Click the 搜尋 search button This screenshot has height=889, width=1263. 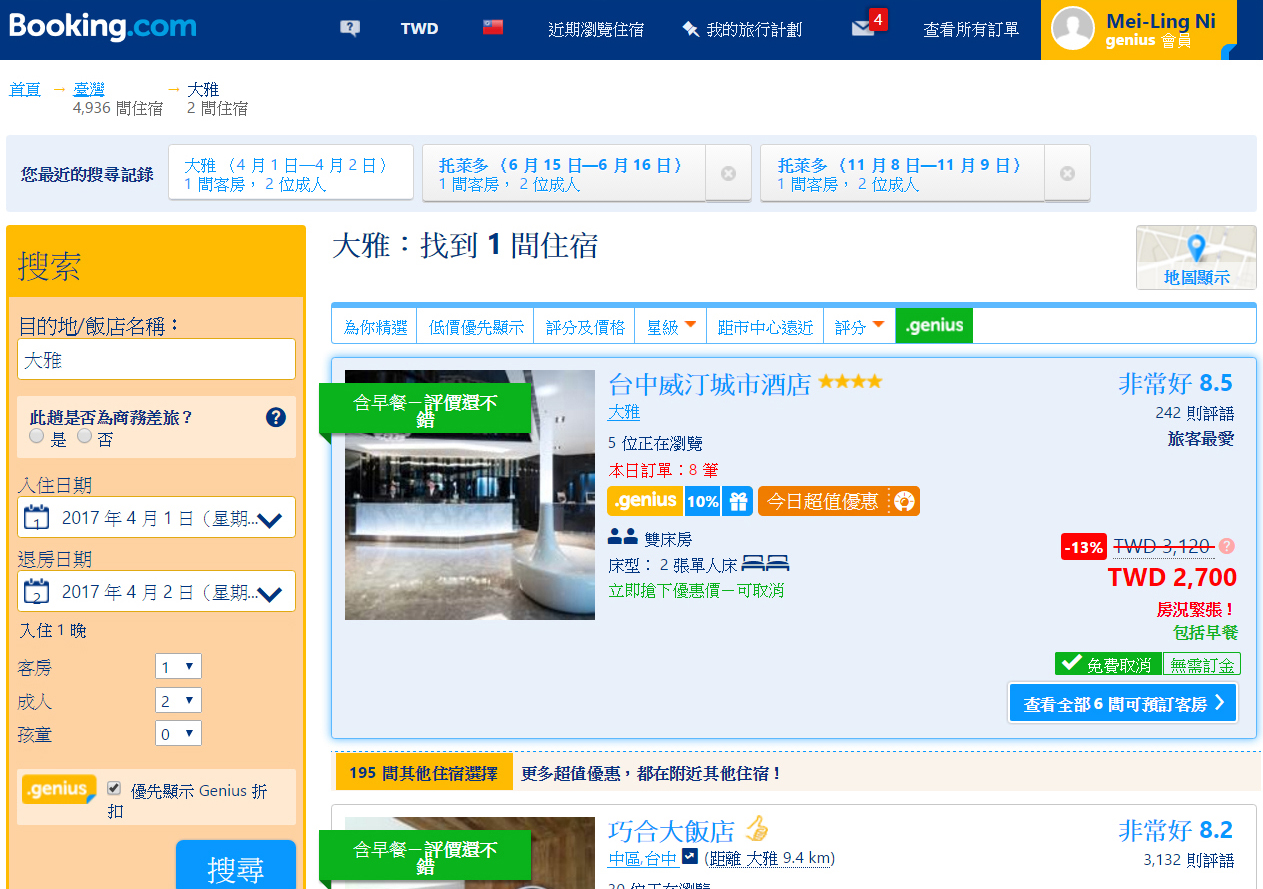pyautogui.click(x=236, y=866)
